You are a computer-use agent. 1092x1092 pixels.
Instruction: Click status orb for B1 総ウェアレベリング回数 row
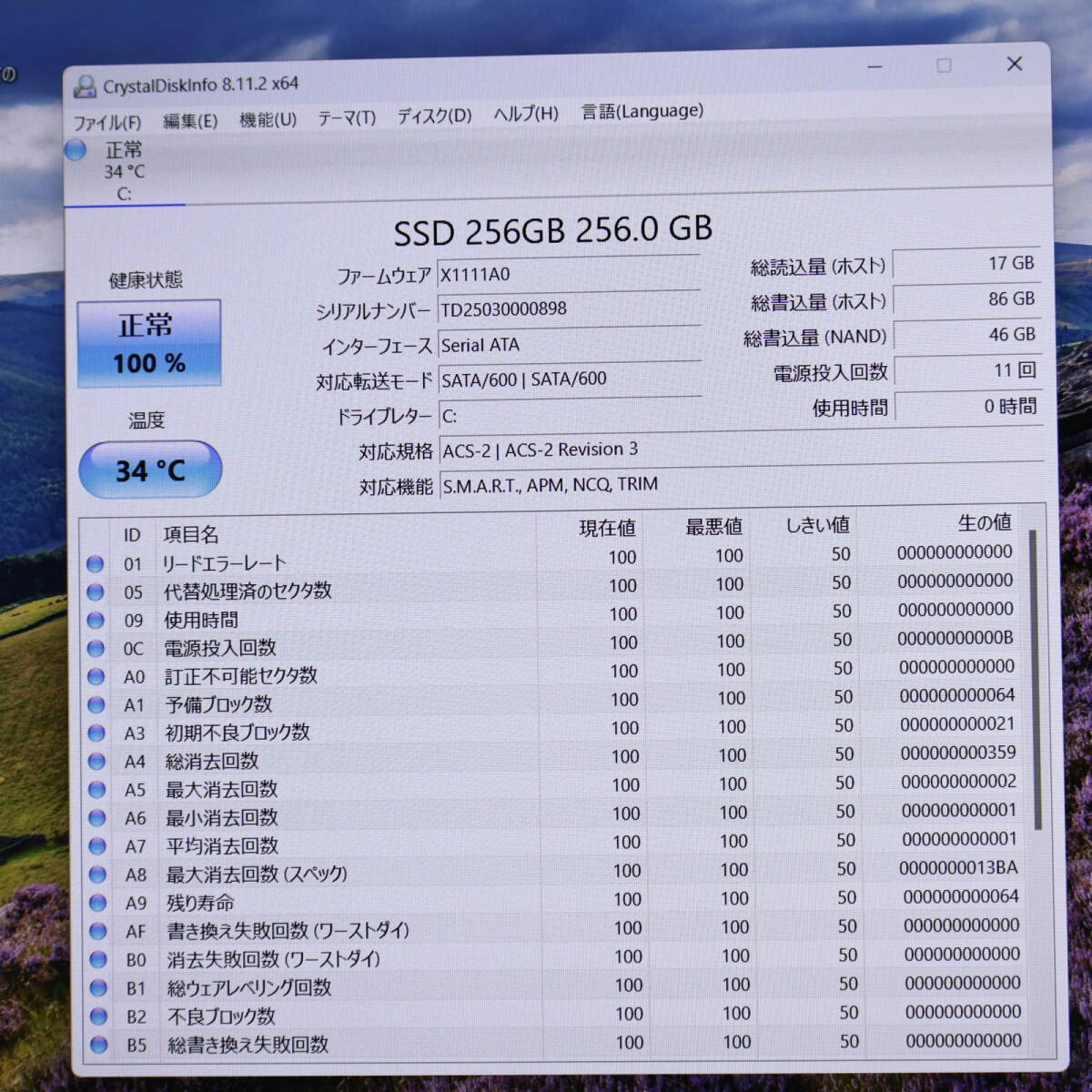click(x=99, y=988)
